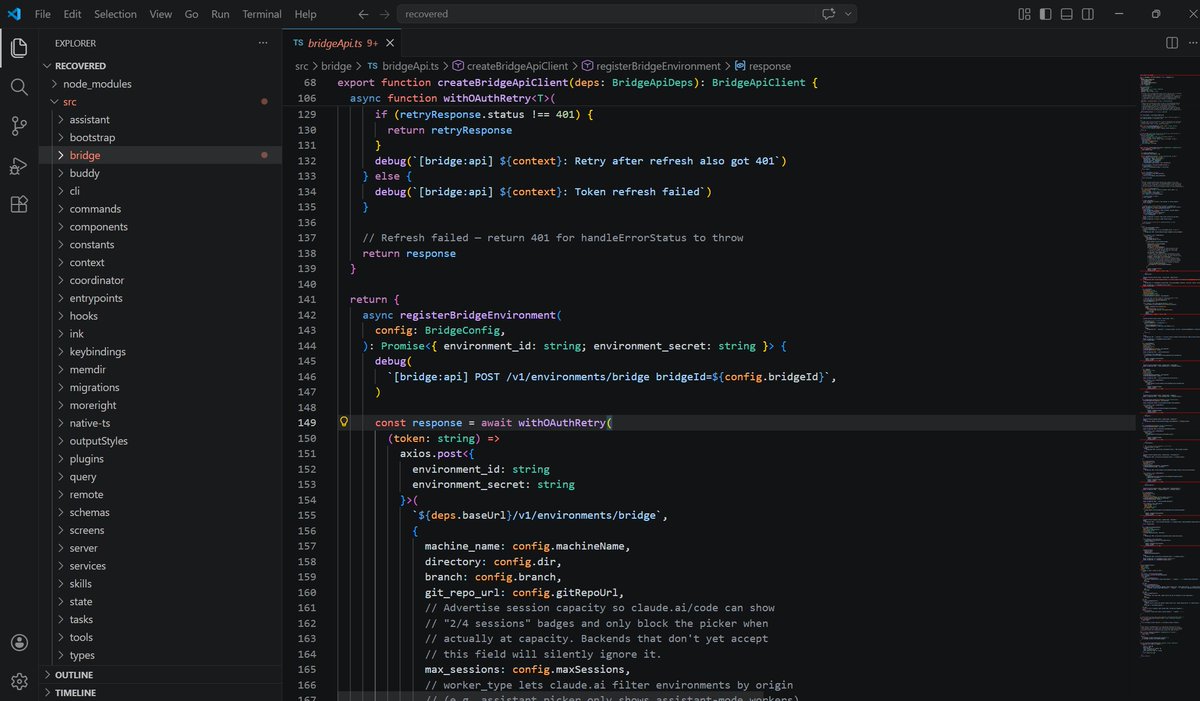Toggle bottom Panel visibility
Viewport: 1200px width, 701px height.
pyautogui.click(x=1067, y=14)
